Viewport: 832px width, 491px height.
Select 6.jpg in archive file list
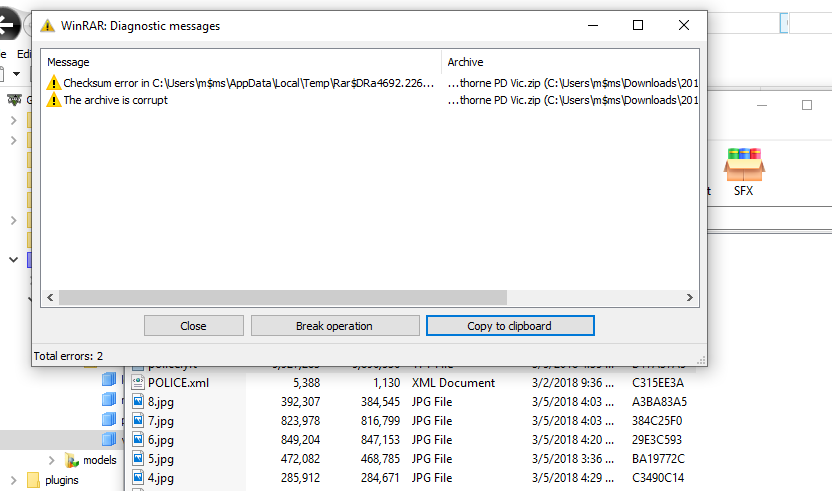pyautogui.click(x=161, y=440)
